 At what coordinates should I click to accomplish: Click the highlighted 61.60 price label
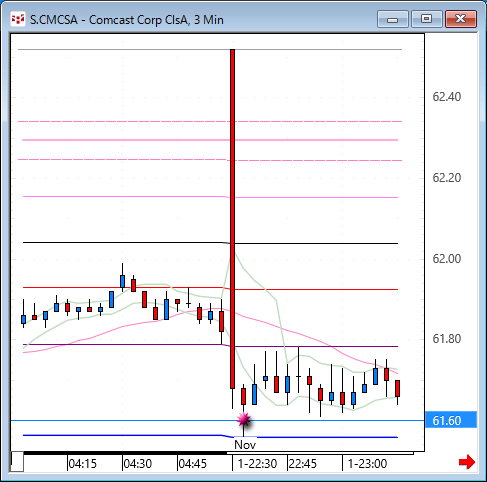(451, 420)
